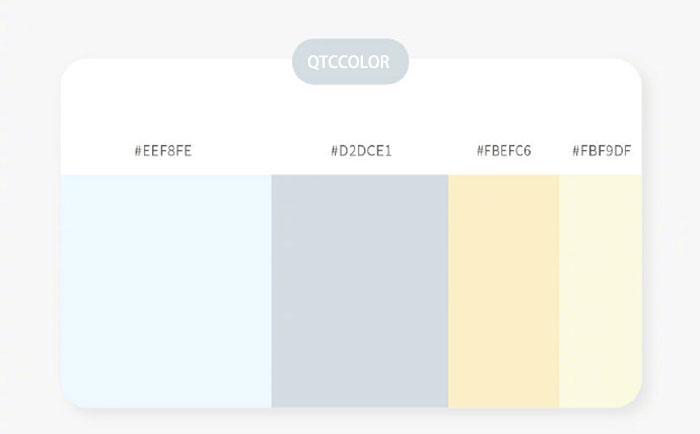The height and width of the screenshot is (434, 700).
Task: Select the light blue #EEF8FE swatch
Action: tap(166, 290)
